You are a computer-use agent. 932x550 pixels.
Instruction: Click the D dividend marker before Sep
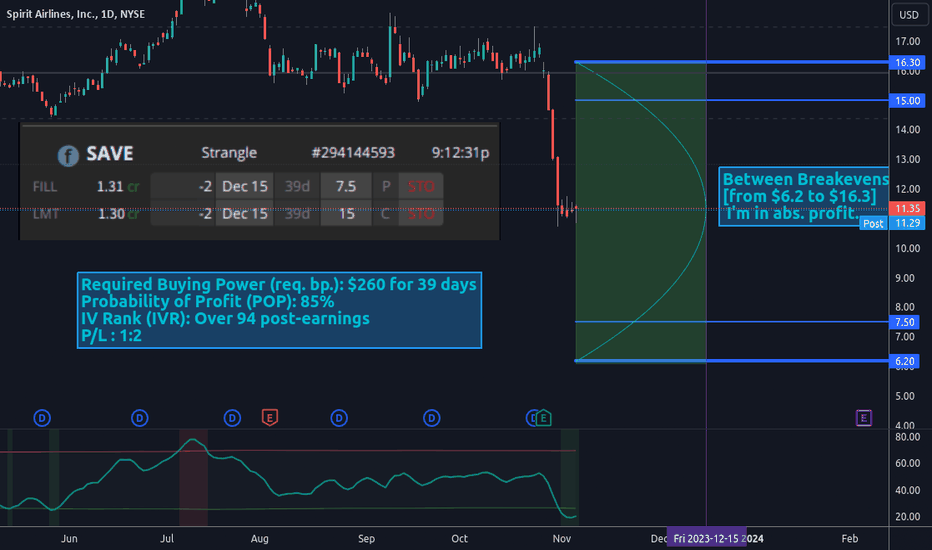[339, 418]
